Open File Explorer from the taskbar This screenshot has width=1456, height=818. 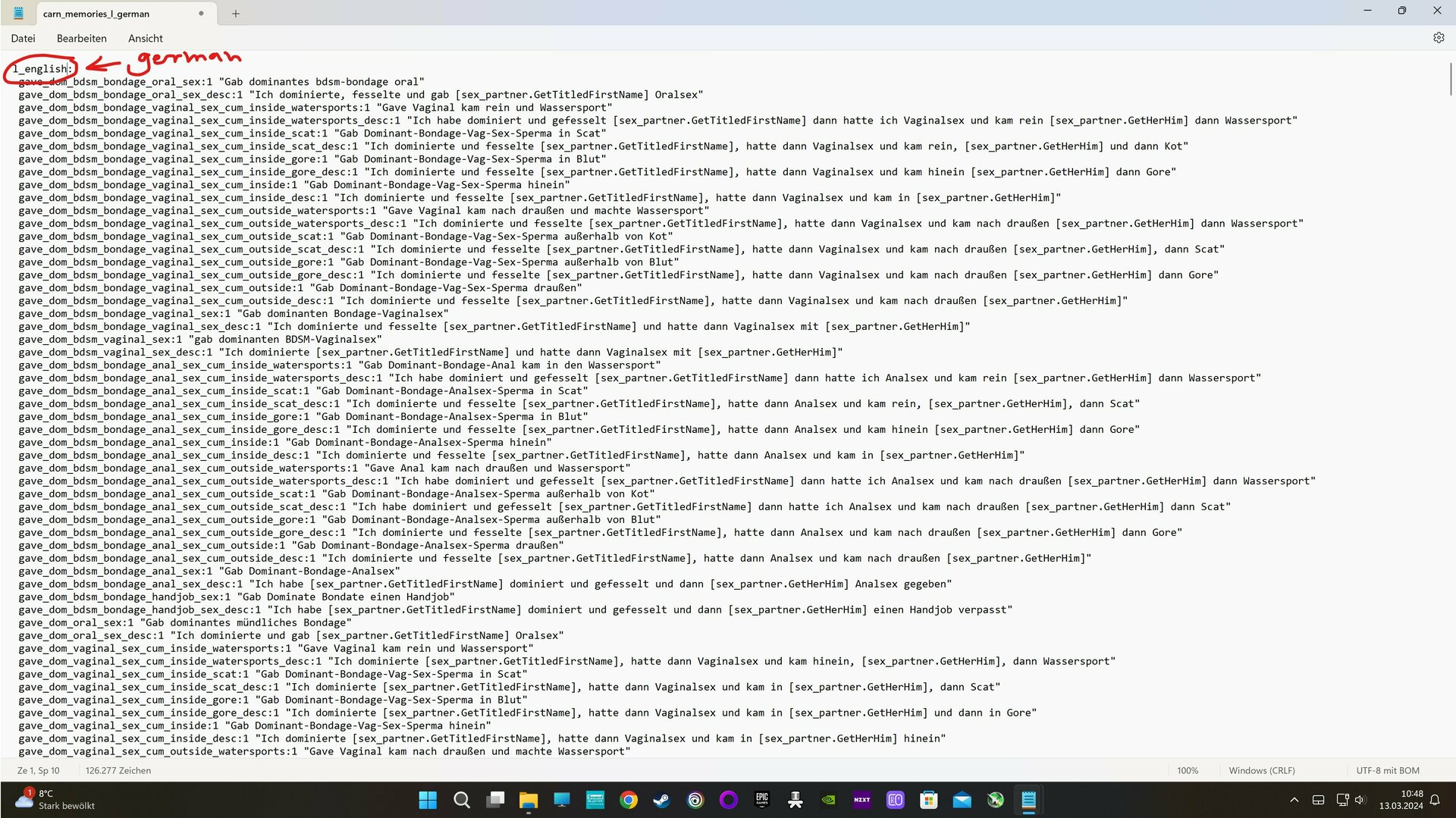pos(528,800)
